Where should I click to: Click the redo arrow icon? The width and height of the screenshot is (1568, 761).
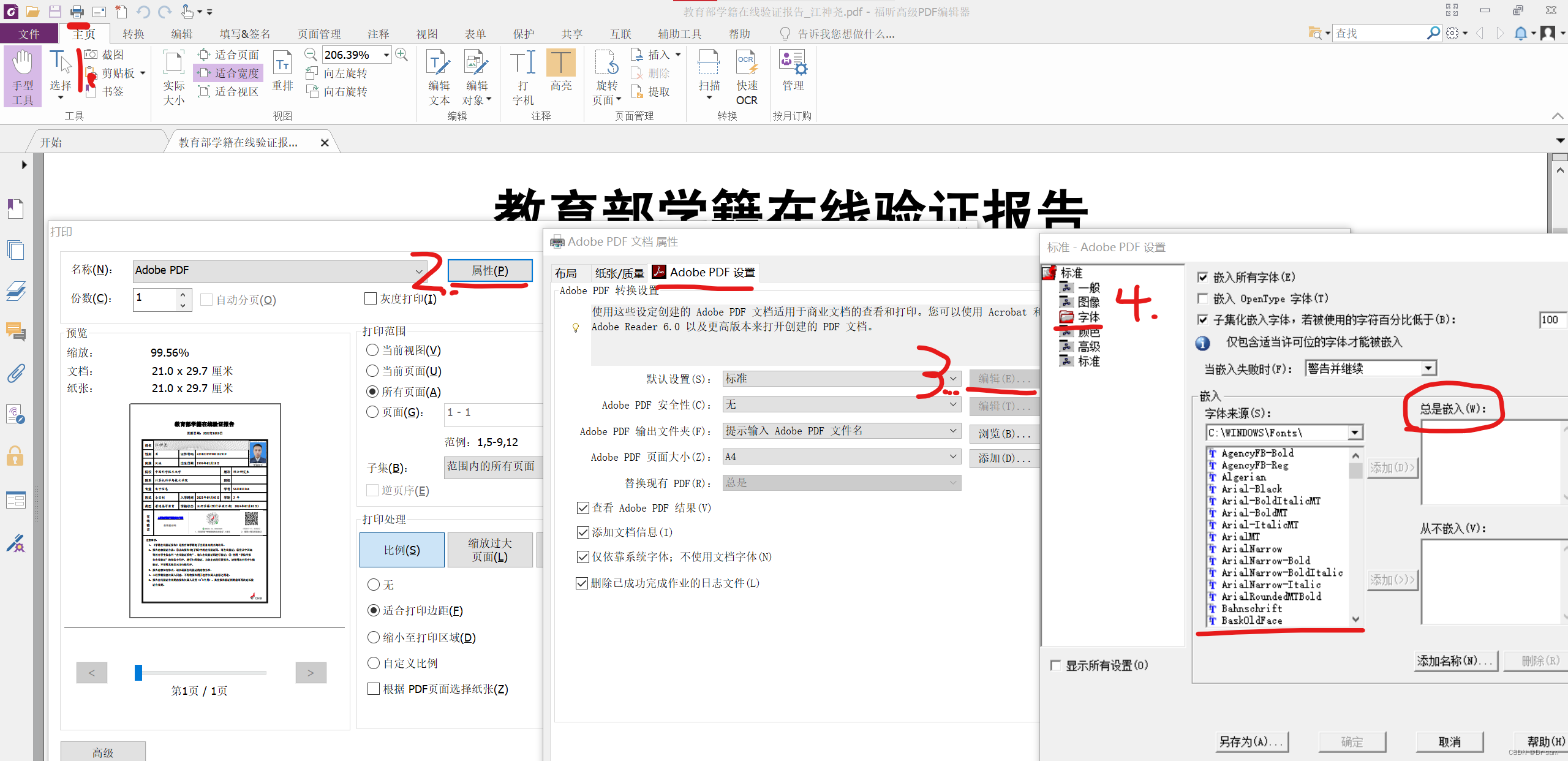click(165, 11)
